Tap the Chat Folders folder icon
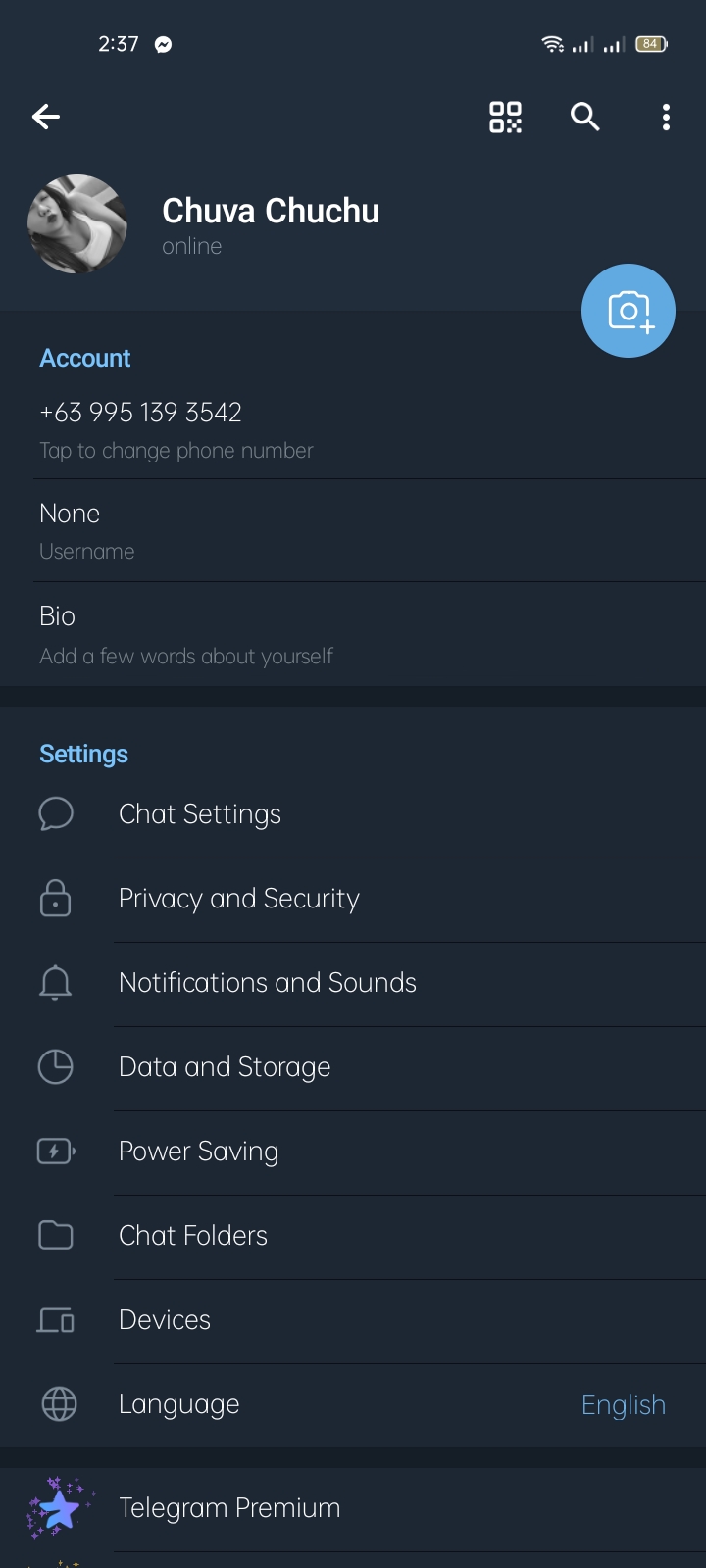Viewport: 706px width, 1568px height. click(x=56, y=1236)
